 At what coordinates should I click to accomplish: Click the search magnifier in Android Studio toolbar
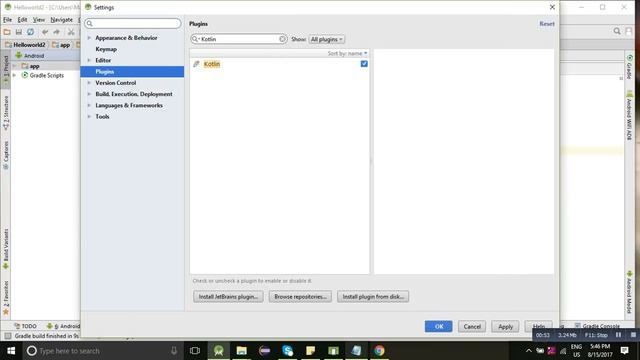pyautogui.click(x=617, y=31)
